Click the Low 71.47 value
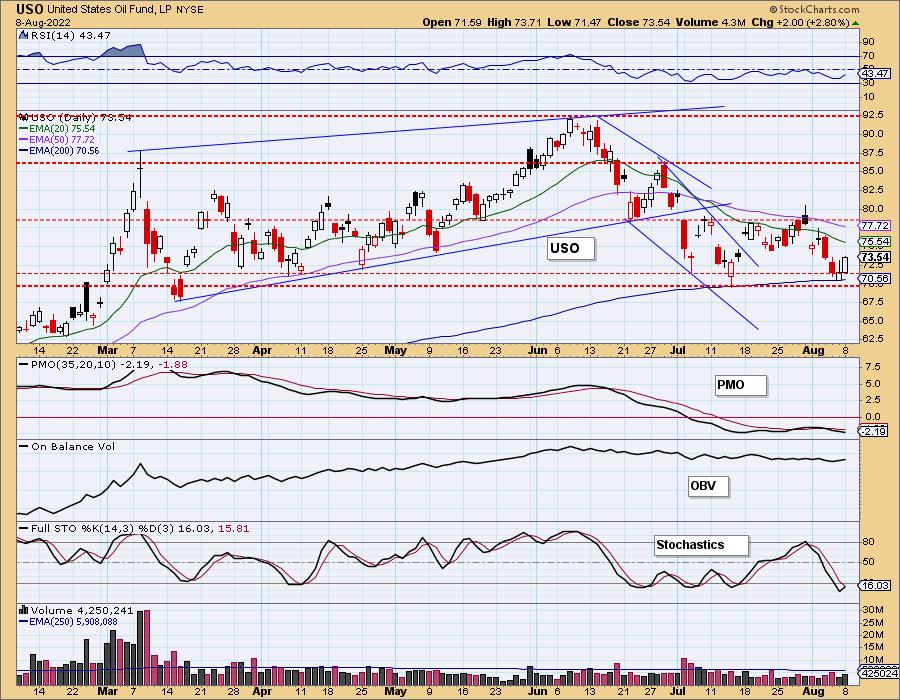Screen dimensions: 900x700 [x=574, y=22]
